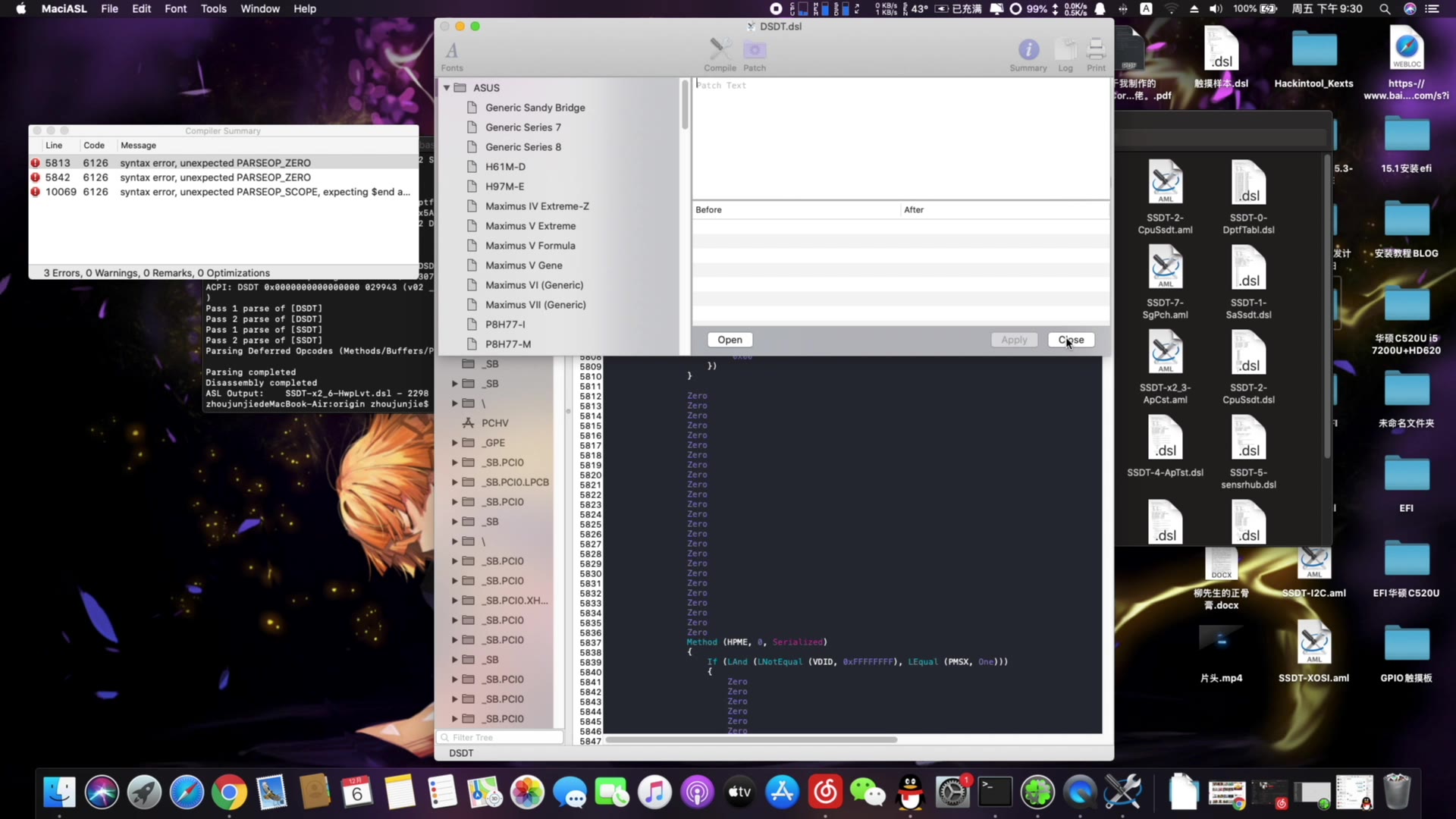Expand the _SB.PCI0 tree node

(x=453, y=462)
